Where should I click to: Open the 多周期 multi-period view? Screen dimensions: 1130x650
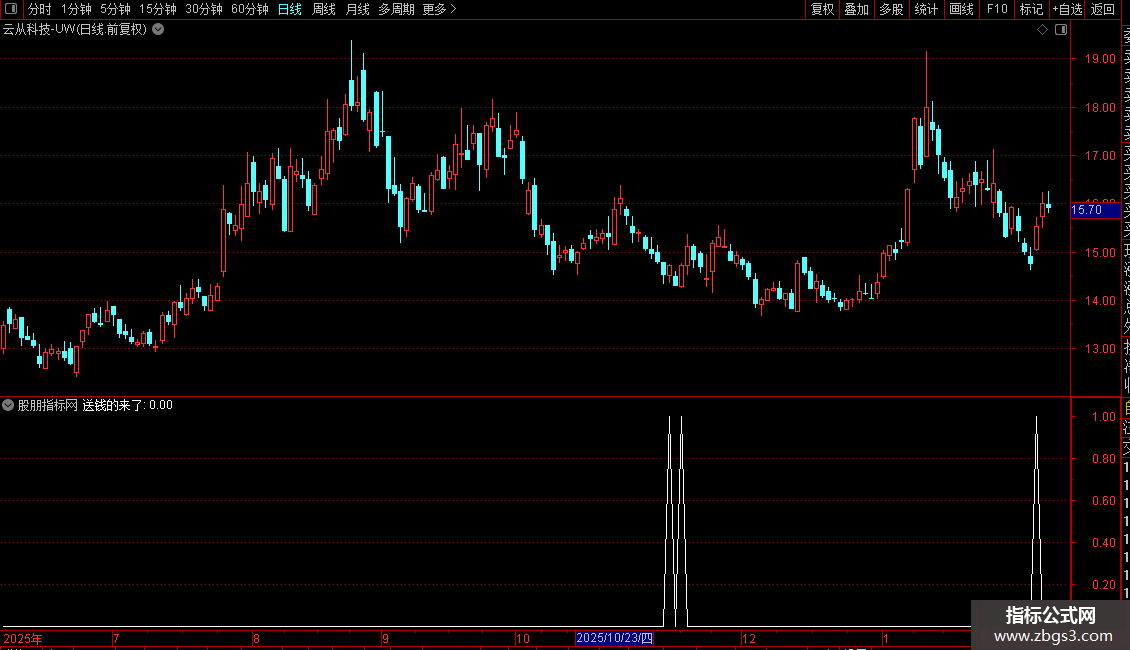[x=396, y=9]
